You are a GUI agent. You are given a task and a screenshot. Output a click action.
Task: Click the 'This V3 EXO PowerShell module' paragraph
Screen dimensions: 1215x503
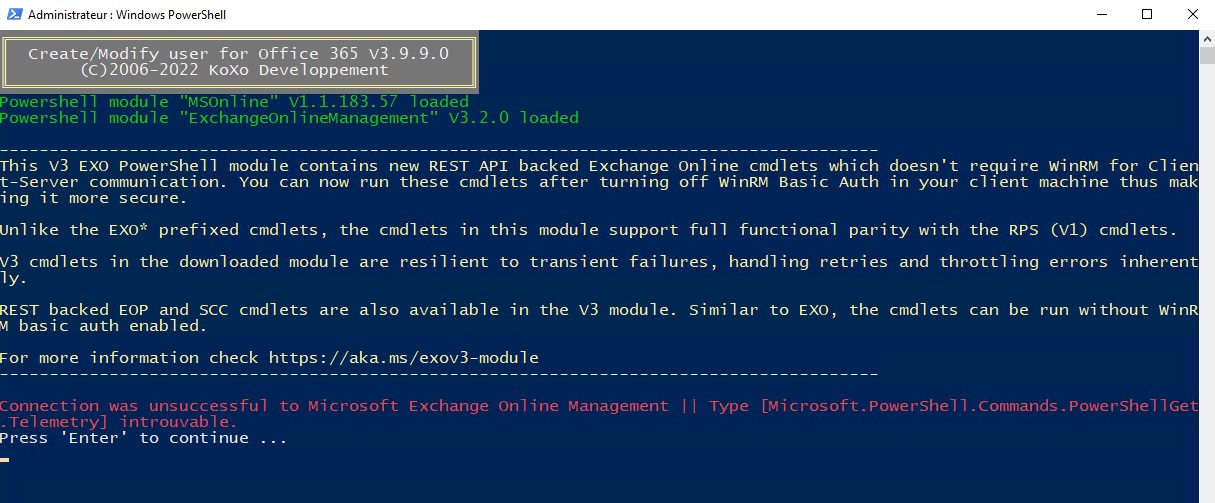[599, 182]
